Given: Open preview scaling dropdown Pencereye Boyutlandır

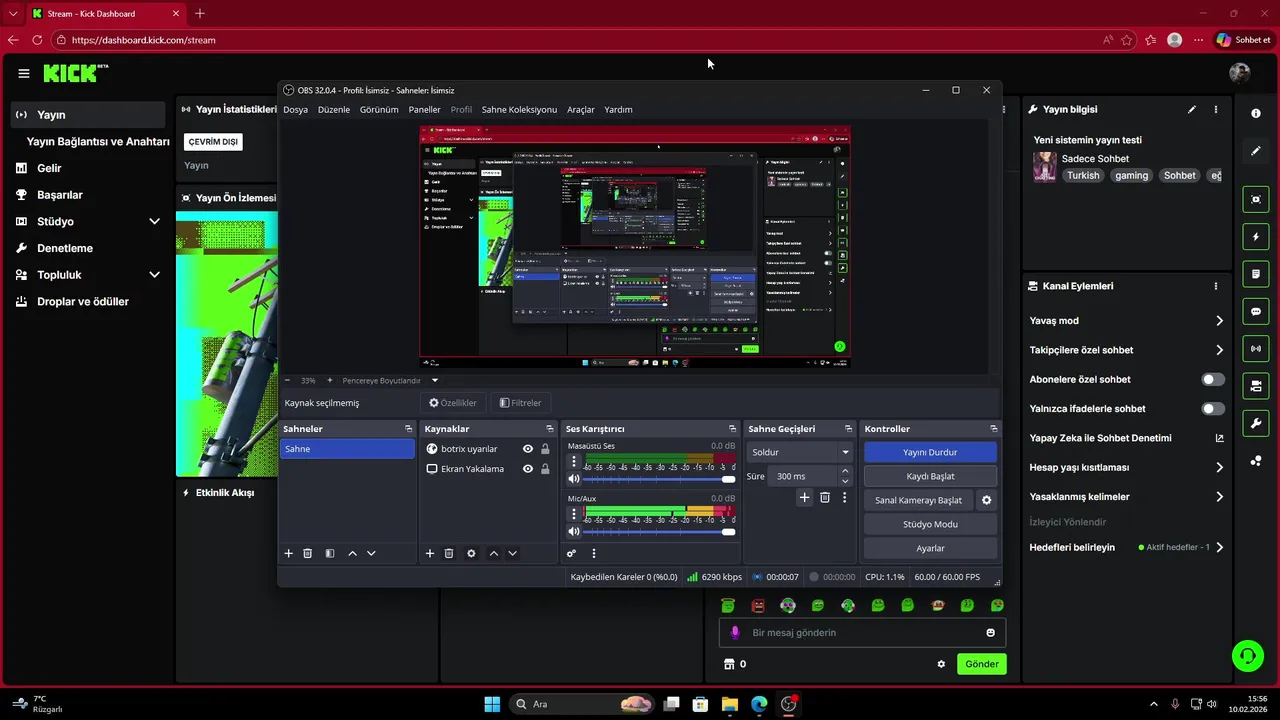Looking at the screenshot, I should pos(390,380).
